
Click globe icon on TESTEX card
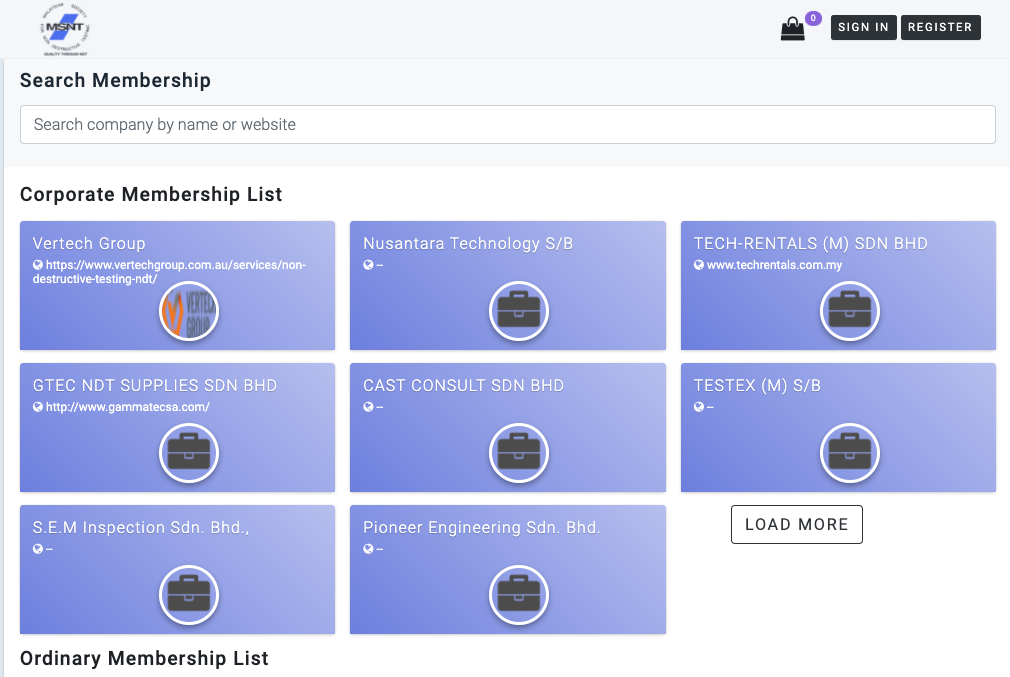click(x=699, y=407)
